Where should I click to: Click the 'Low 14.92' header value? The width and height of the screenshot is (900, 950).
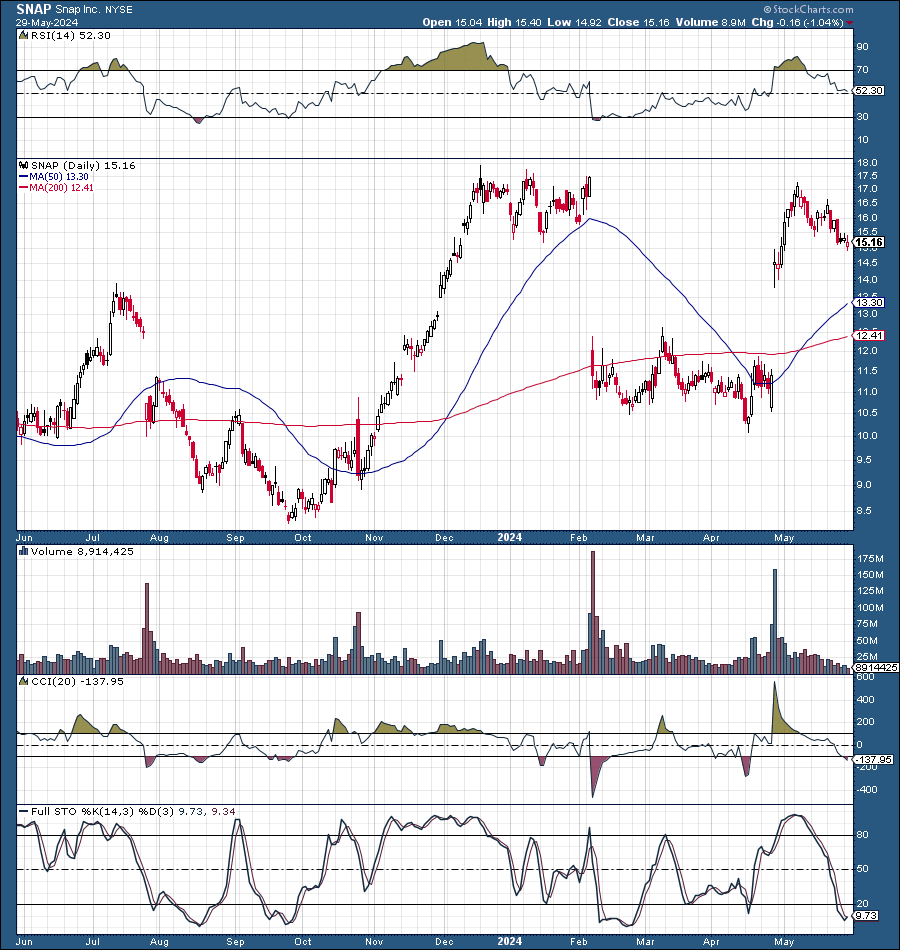575,22
